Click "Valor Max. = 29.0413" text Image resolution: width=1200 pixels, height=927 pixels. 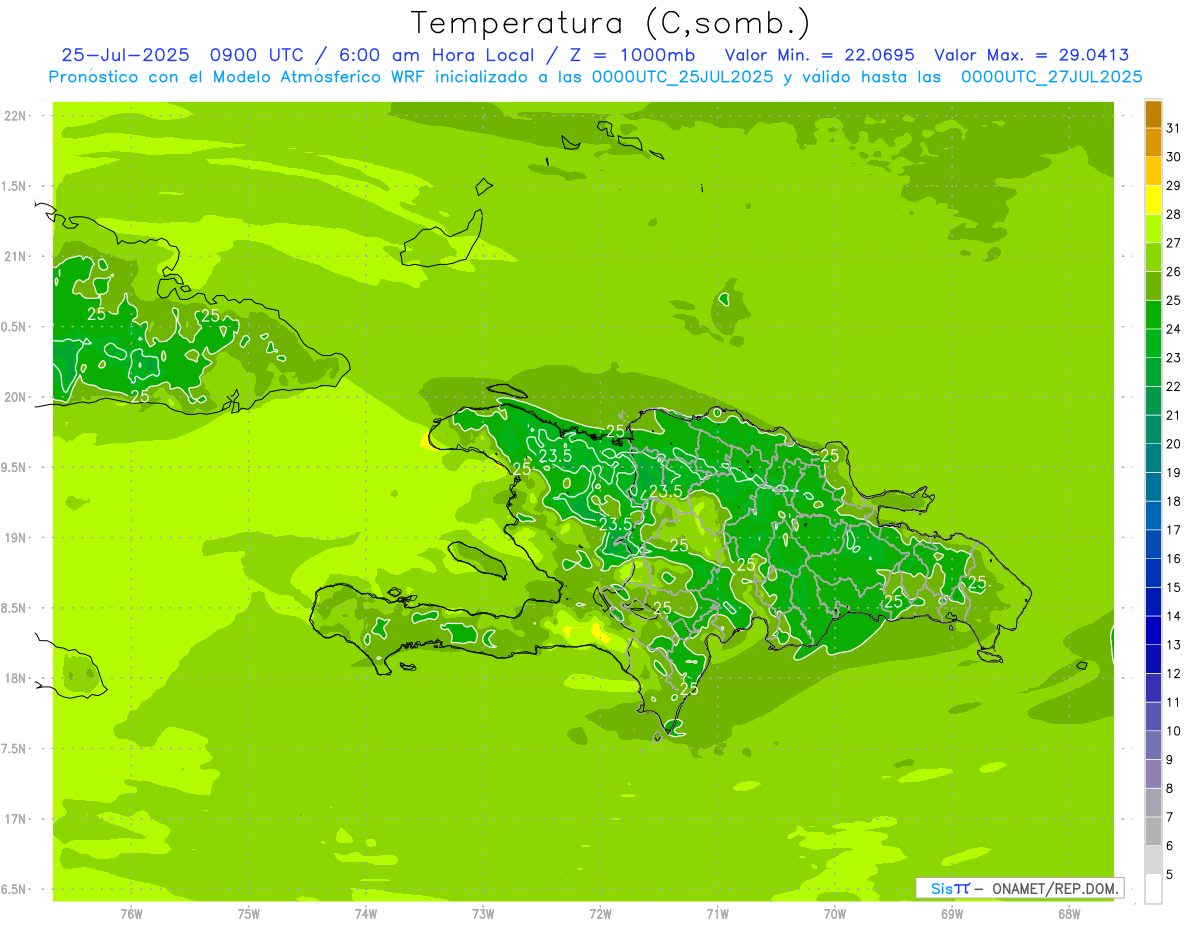(x=1031, y=55)
